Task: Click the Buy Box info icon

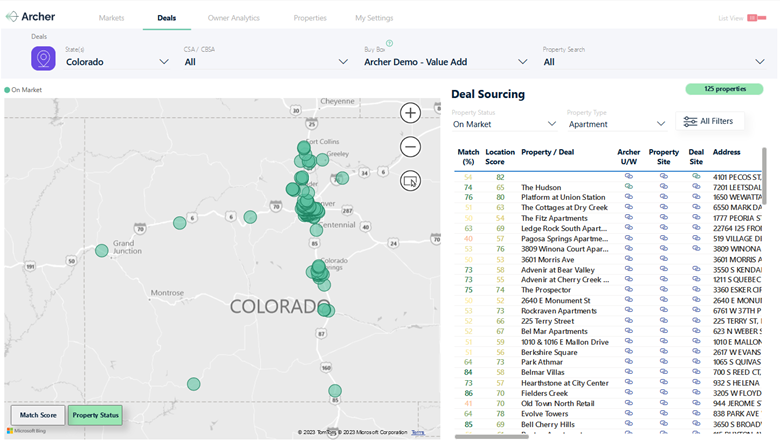Action: (x=390, y=43)
